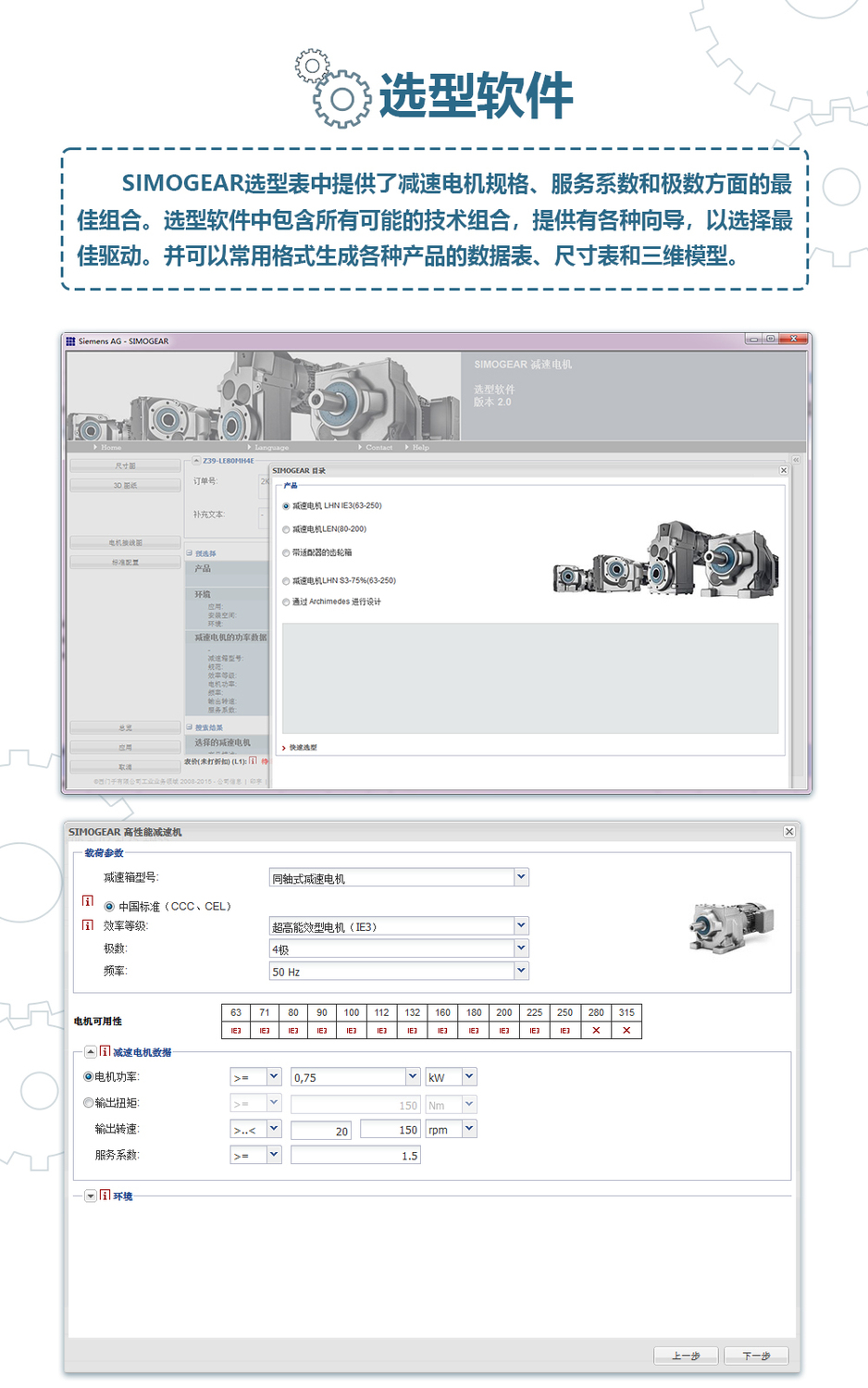Viewport: 868px width, 1388px height.
Task: Click the 输出转速 minimum field showing 20
Action: coord(321,1130)
